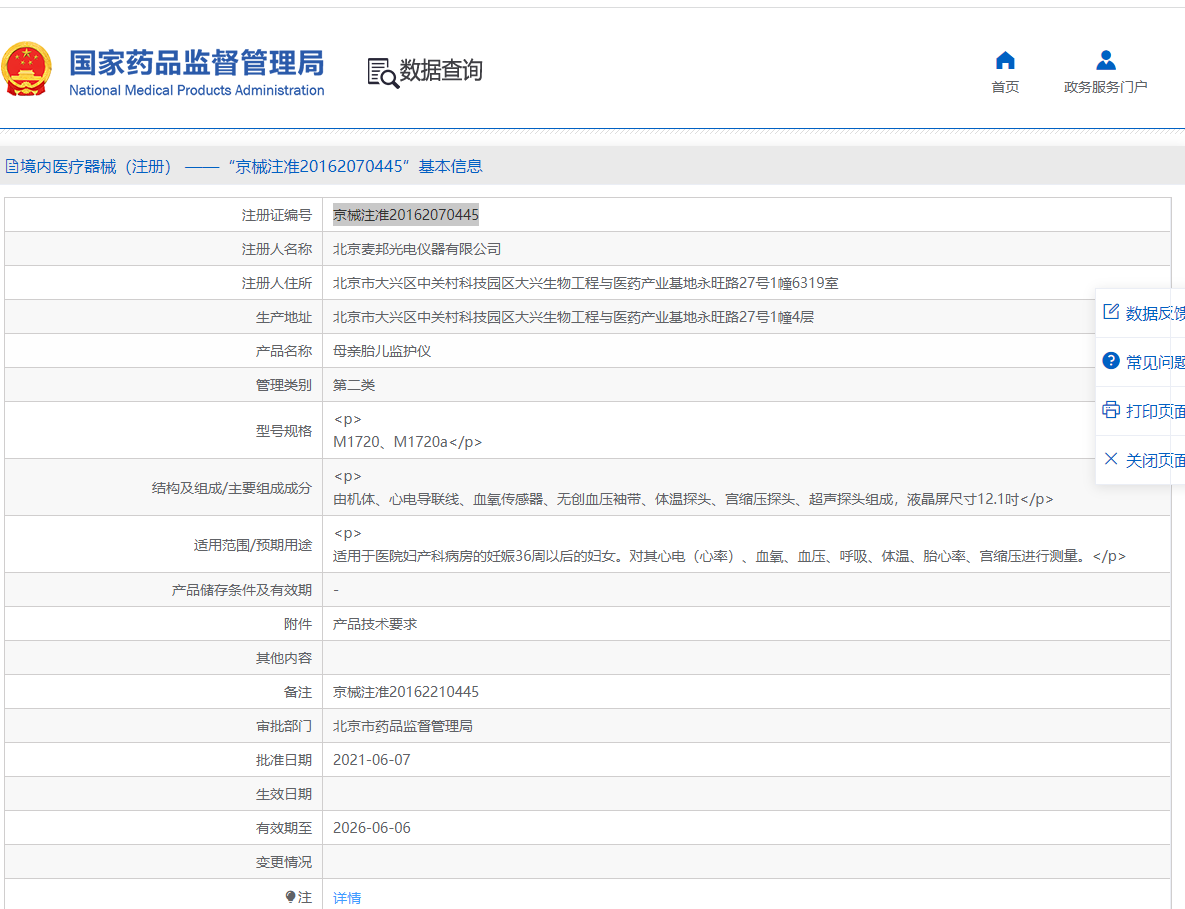Click the 产品储存条件及有效期 label

click(242, 590)
